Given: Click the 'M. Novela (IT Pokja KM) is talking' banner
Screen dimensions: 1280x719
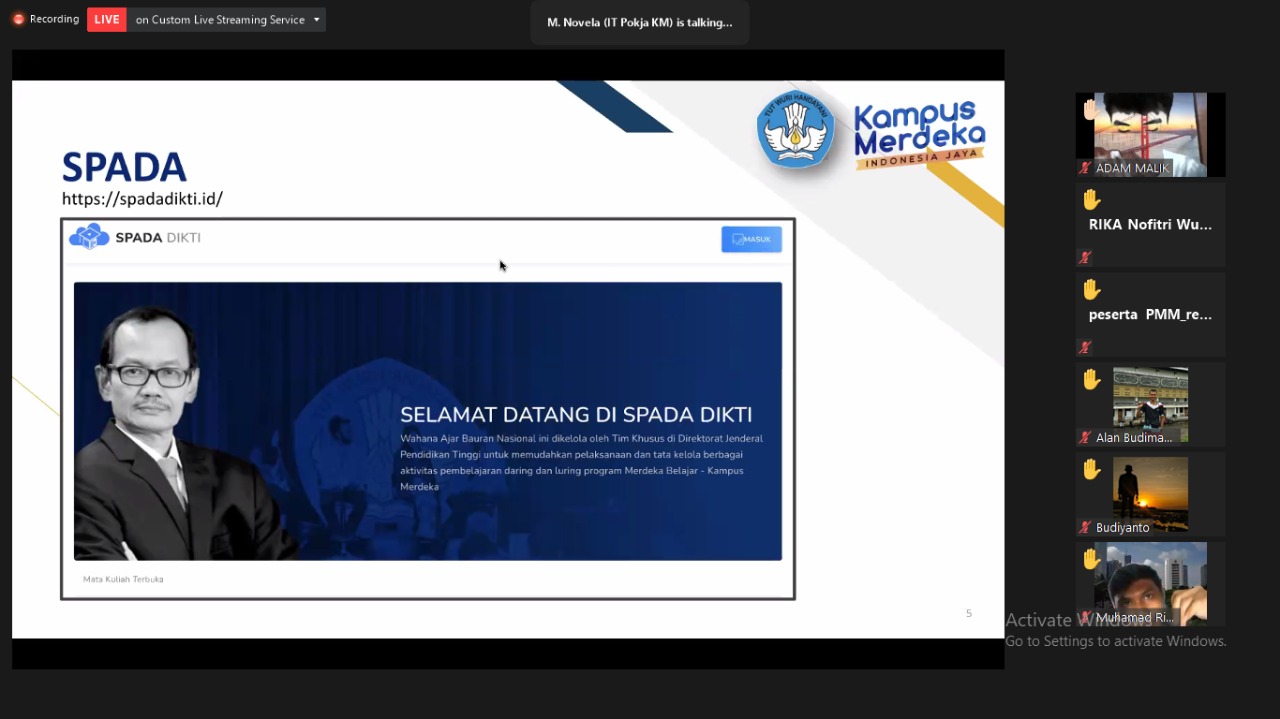Looking at the screenshot, I should (640, 22).
